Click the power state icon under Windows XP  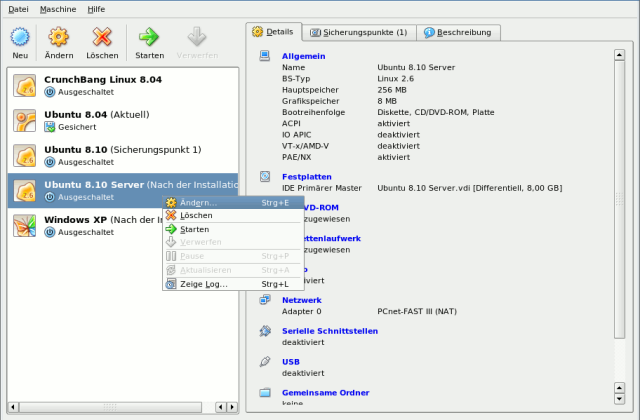pos(50,233)
